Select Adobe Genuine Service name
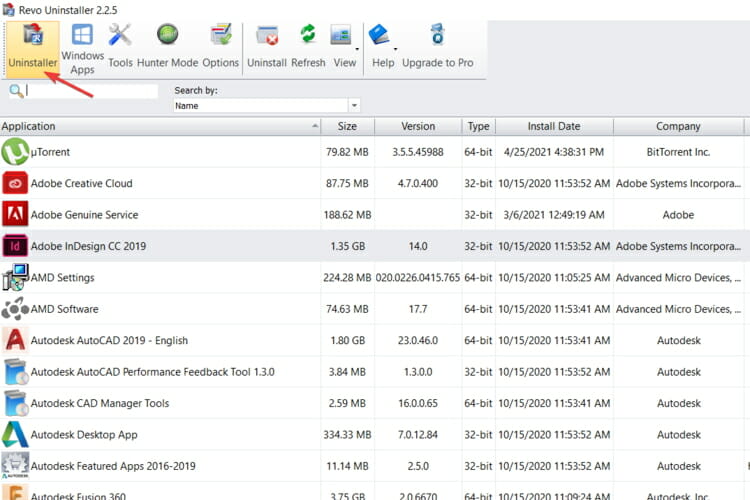The height and width of the screenshot is (500, 750). [x=85, y=215]
